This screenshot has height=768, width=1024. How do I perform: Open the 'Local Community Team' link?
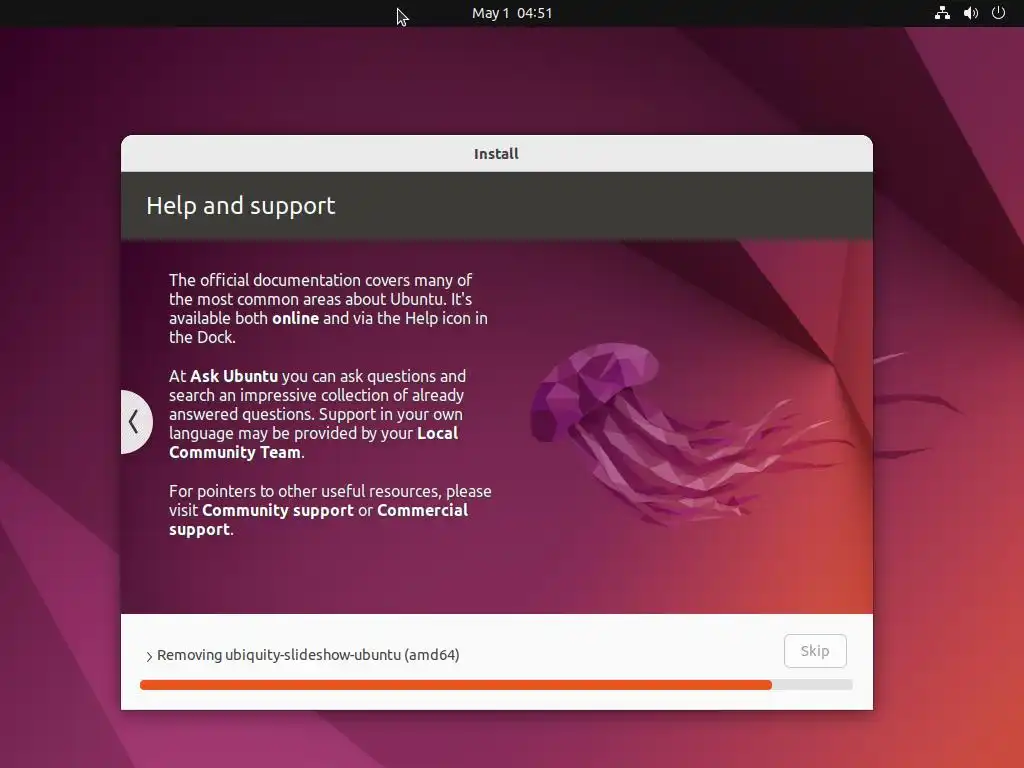pos(313,443)
